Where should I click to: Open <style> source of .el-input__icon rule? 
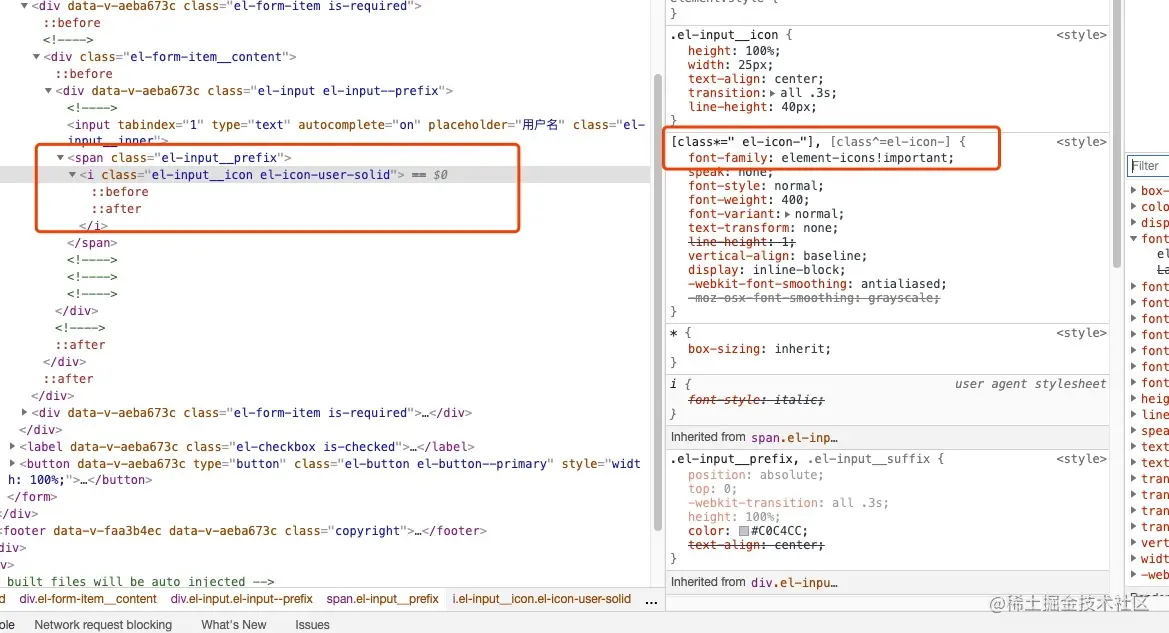1081,35
